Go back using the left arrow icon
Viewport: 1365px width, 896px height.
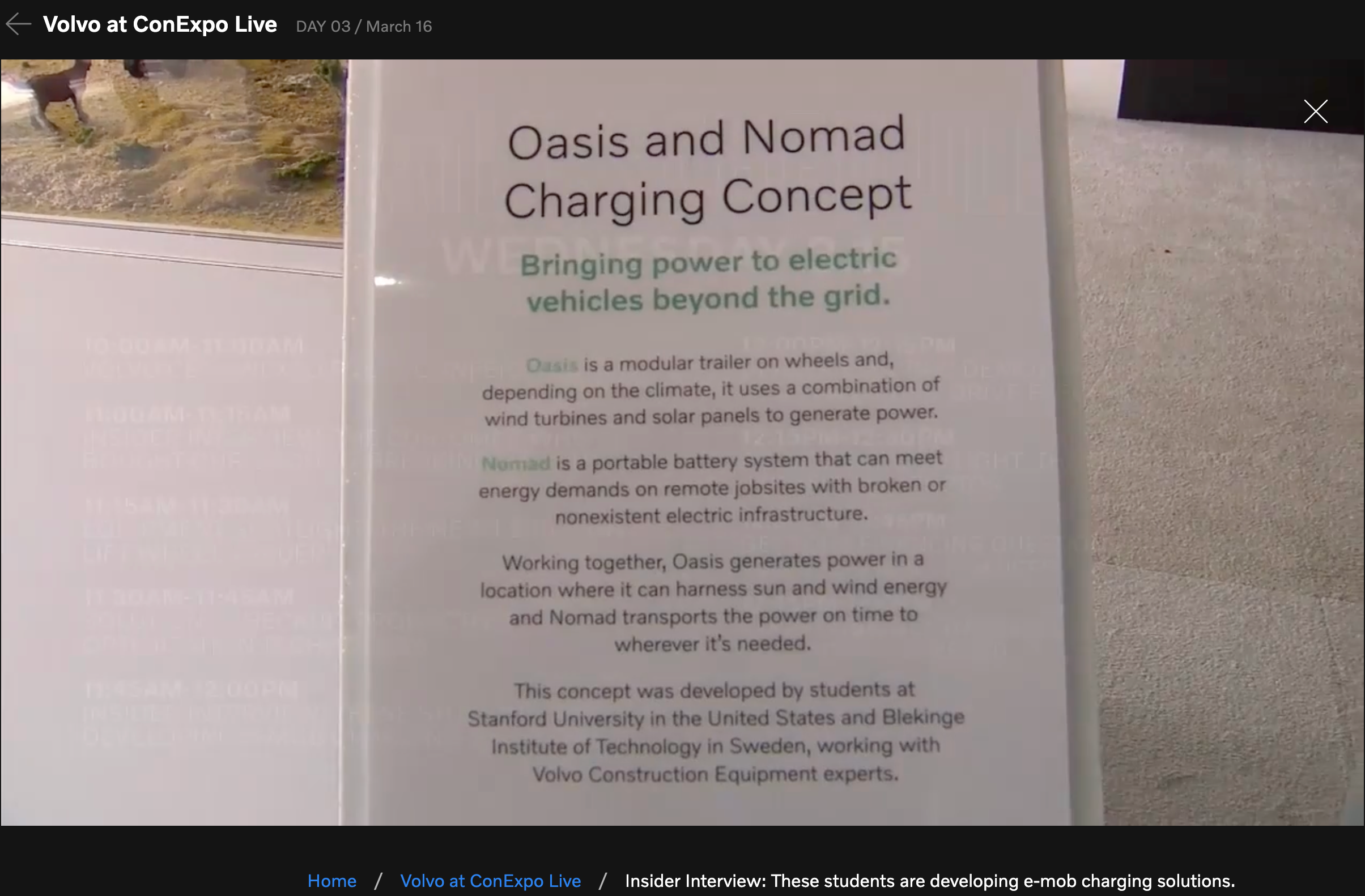pyautogui.click(x=18, y=24)
